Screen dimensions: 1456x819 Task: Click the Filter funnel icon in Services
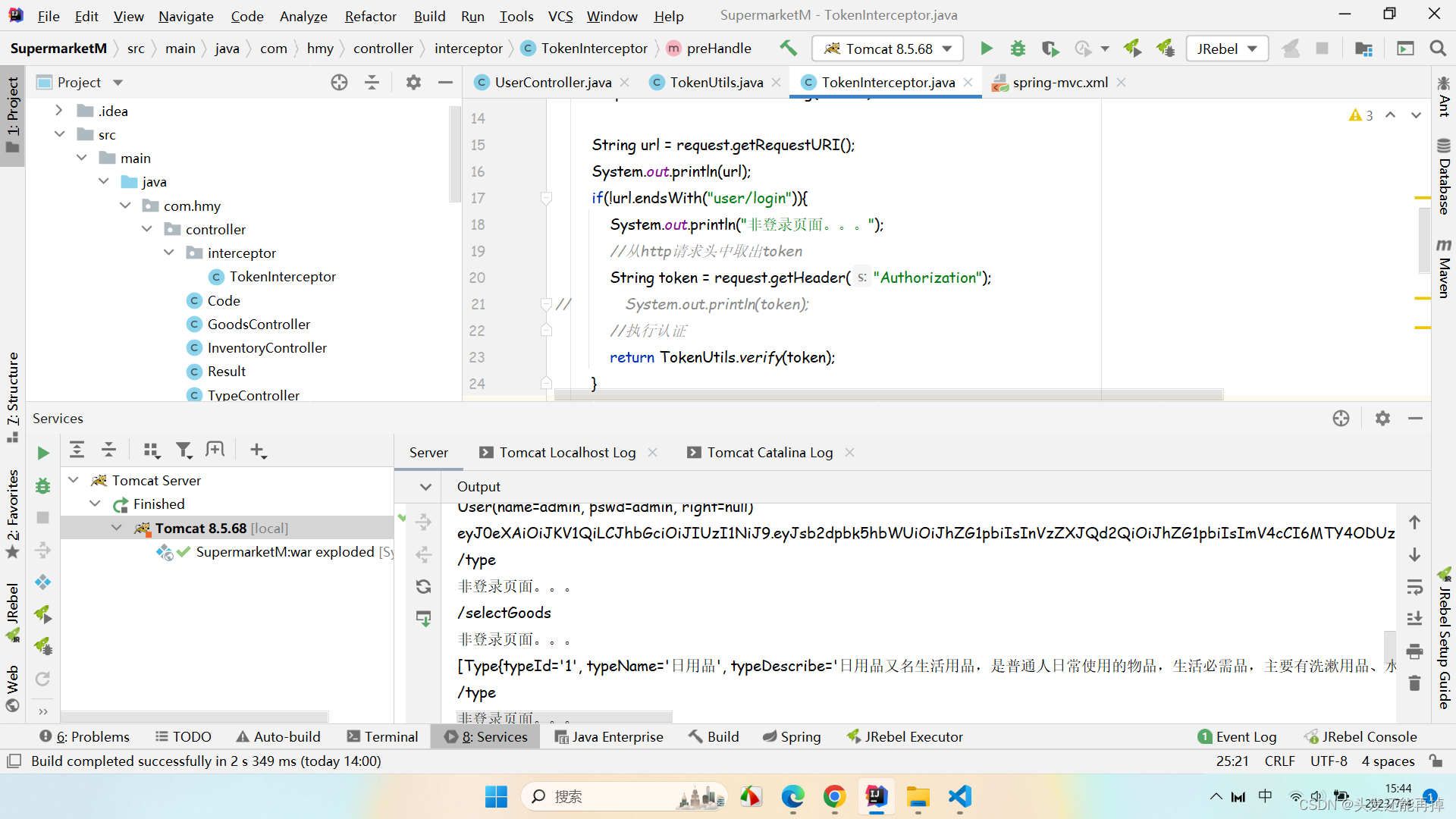184,450
